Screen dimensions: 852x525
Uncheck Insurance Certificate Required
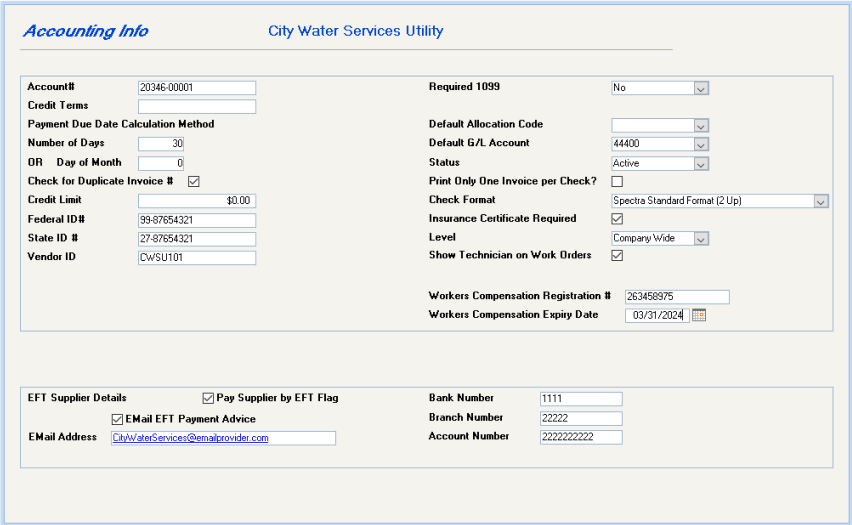[x=617, y=218]
